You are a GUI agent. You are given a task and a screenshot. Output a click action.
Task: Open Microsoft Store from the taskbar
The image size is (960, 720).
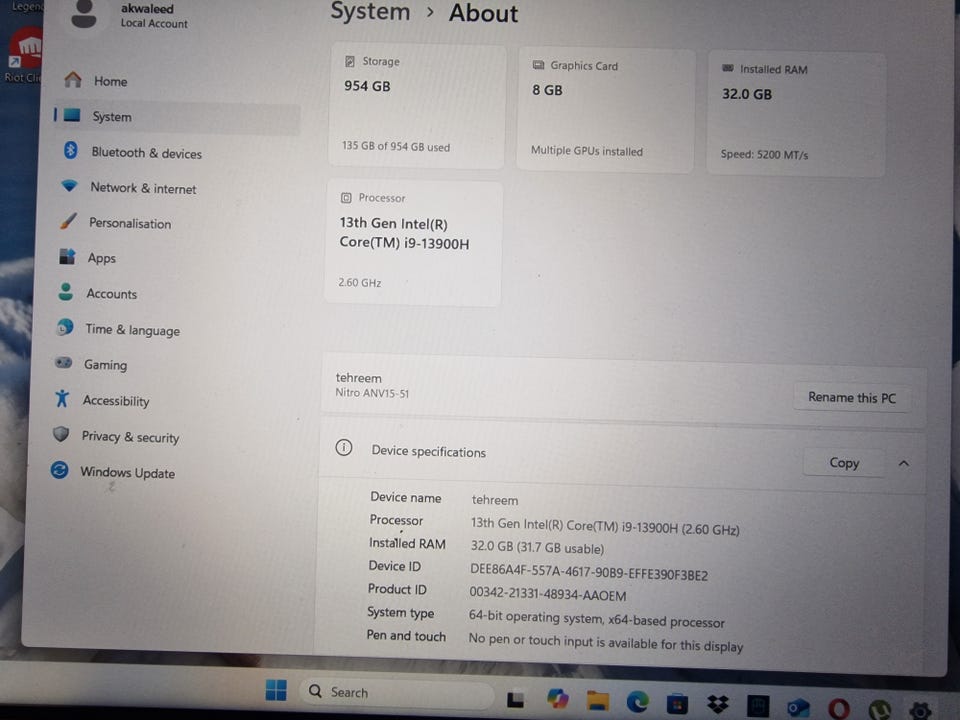677,703
